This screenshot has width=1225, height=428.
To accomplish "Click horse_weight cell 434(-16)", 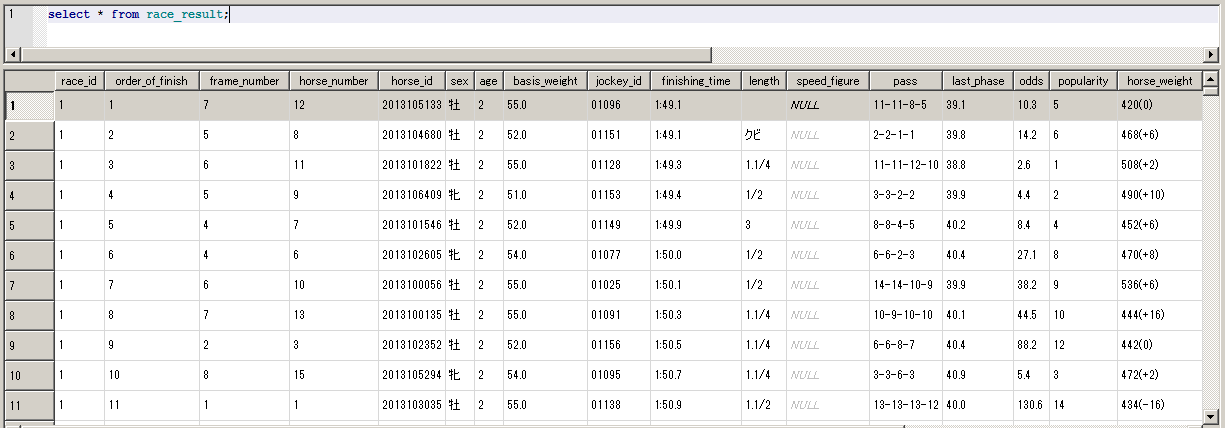I will tap(1160, 405).
